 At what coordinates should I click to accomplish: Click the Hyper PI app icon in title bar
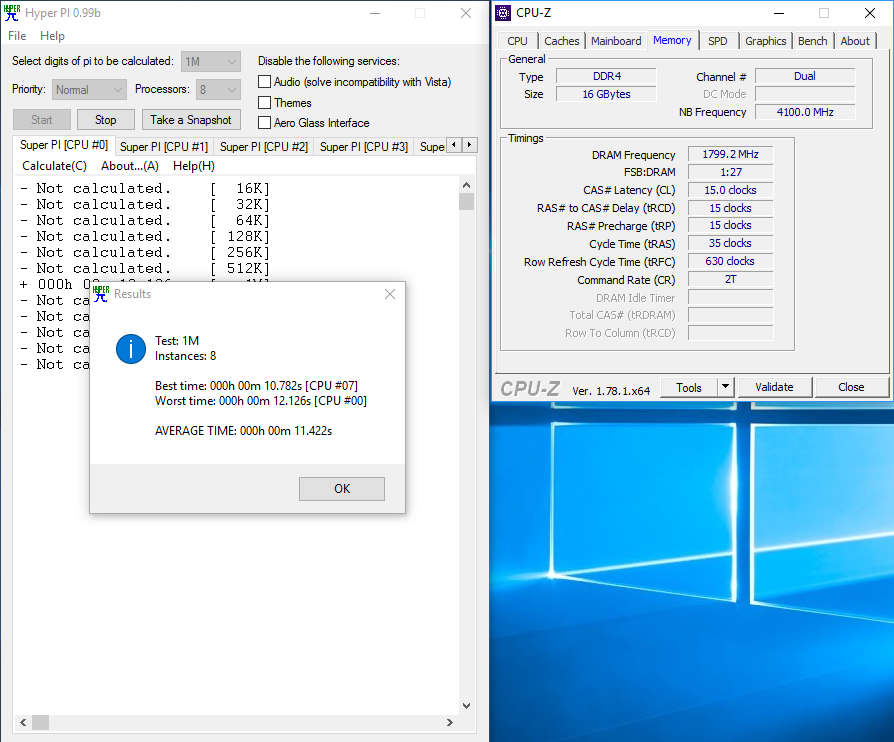12,13
